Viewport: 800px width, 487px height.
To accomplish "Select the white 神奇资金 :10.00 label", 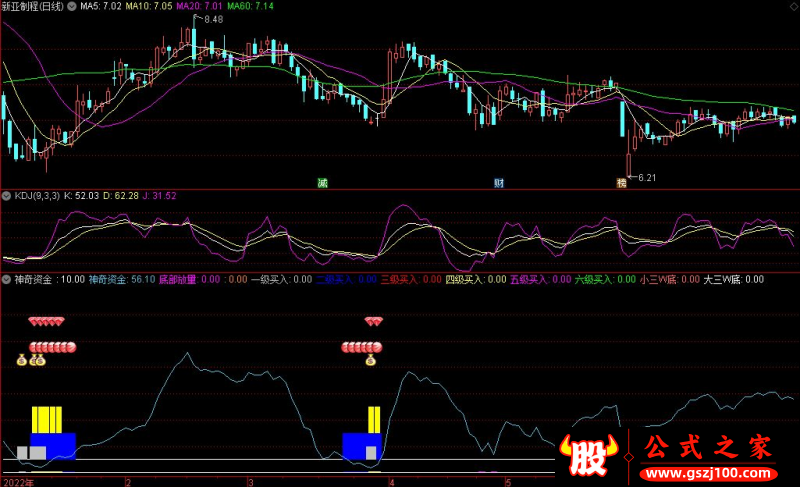I will [x=49, y=279].
